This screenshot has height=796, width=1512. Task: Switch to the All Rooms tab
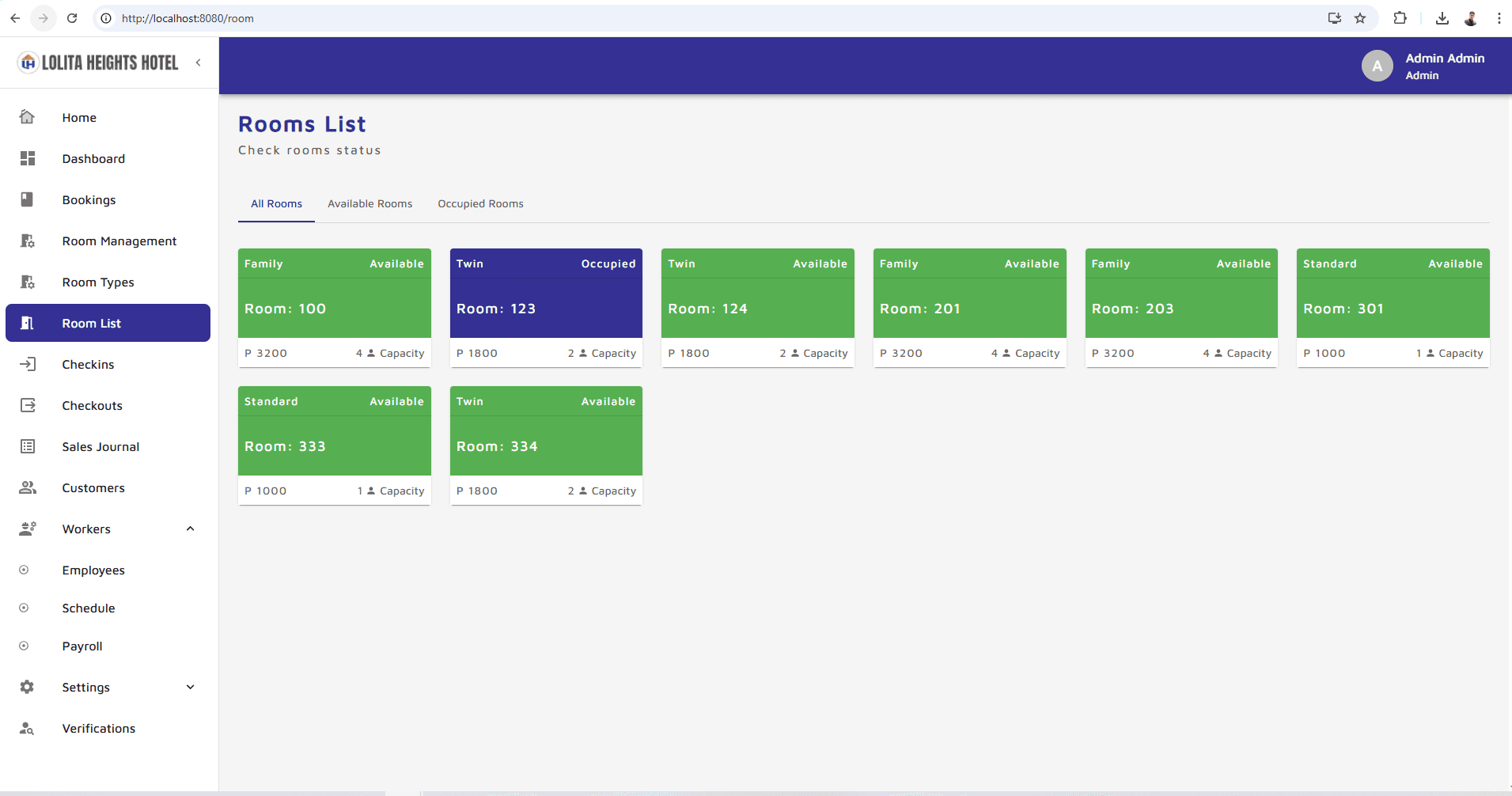(x=276, y=203)
